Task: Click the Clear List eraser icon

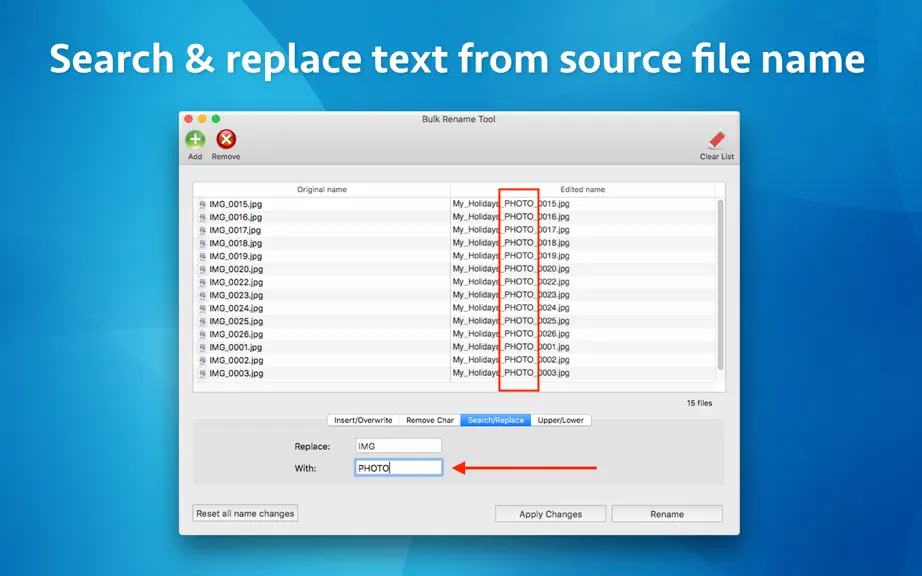Action: pos(716,140)
